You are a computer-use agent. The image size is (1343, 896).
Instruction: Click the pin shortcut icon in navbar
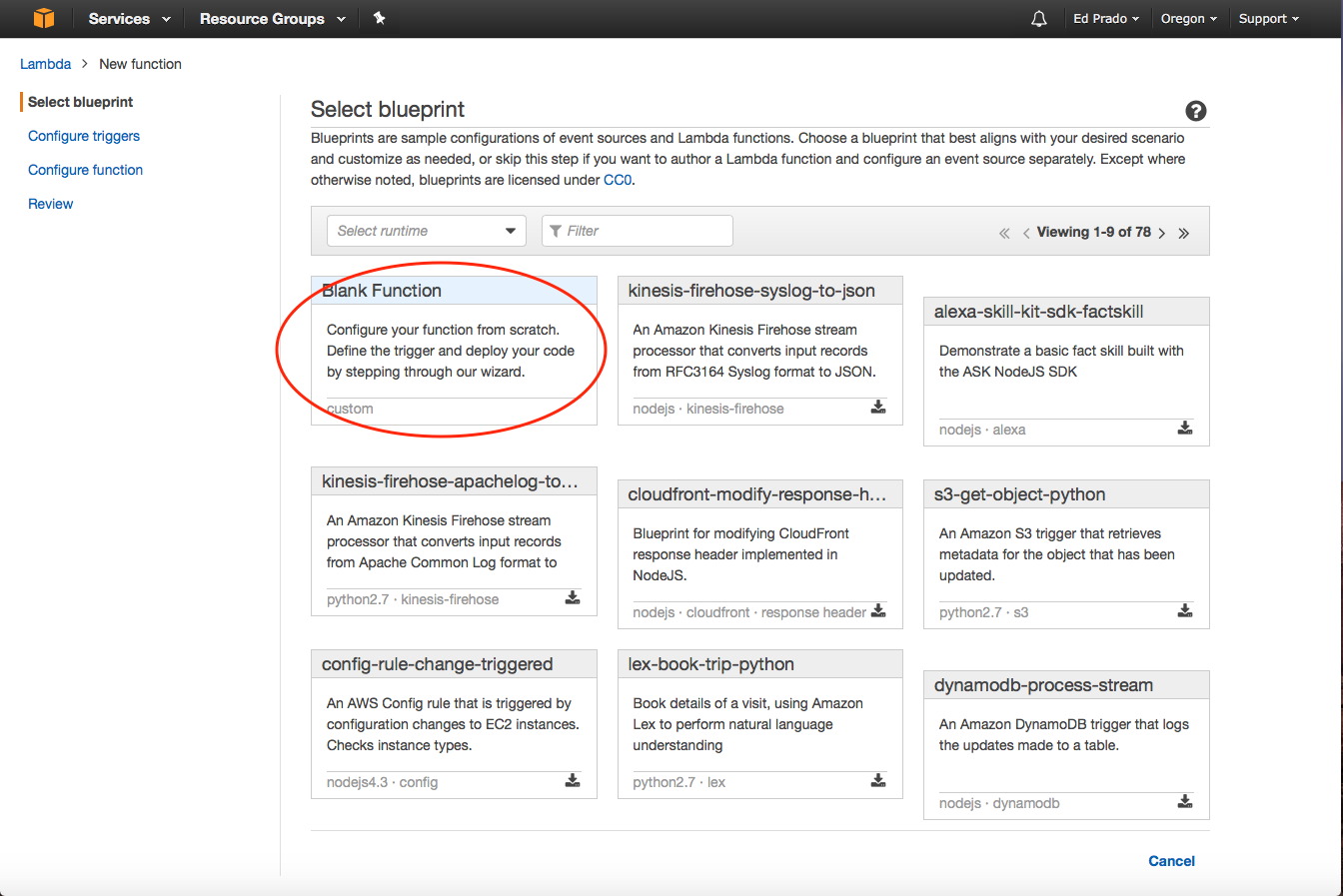point(380,18)
